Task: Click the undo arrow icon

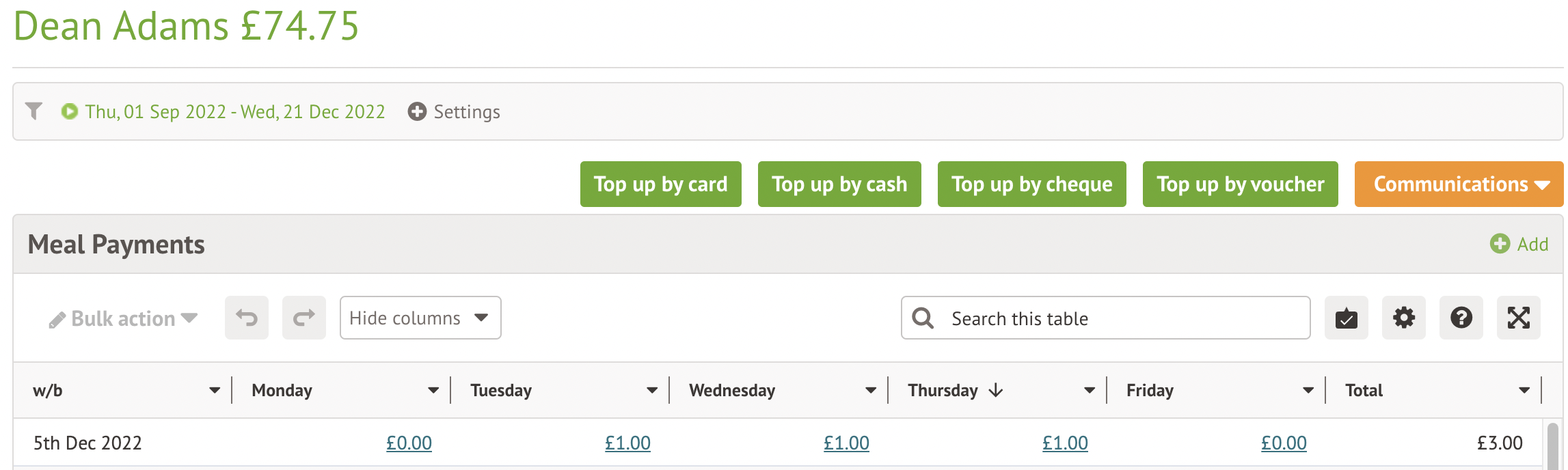Action: click(247, 318)
